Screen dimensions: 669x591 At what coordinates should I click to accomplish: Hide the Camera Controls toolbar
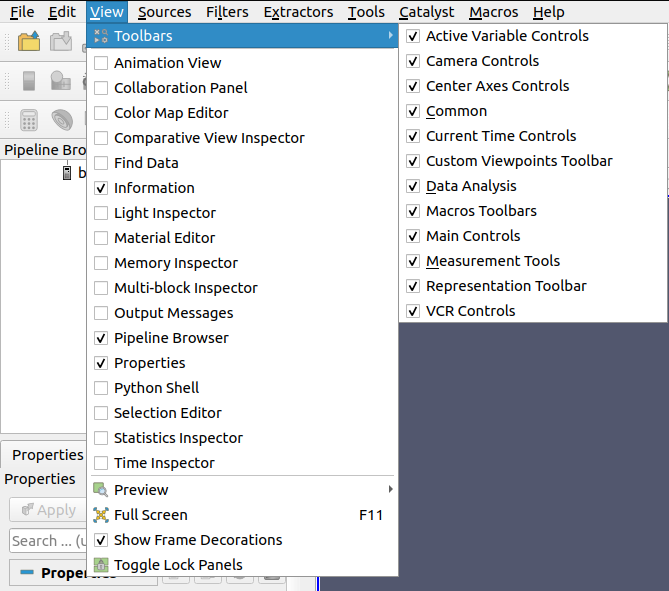tap(413, 61)
